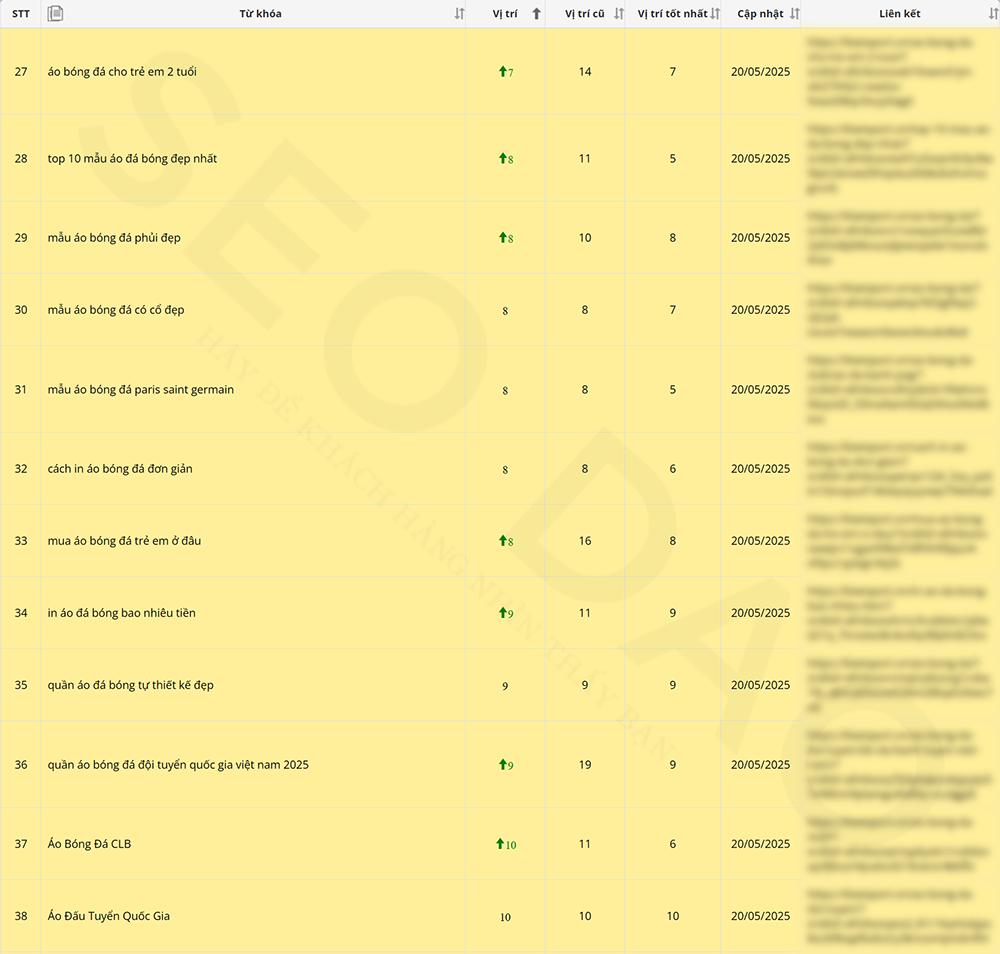This screenshot has height=954, width=1000.
Task: Click the sort icon in Vị trí cũ header
Action: pos(618,14)
